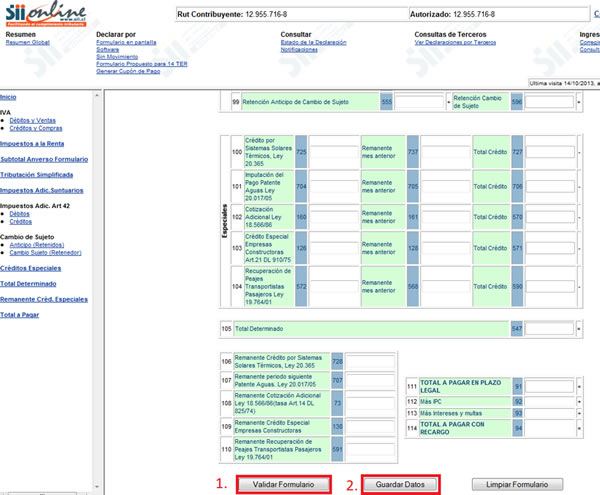This screenshot has width=600, height=495.
Task: Click the Total Determinado code 547 field
Action: point(549,328)
